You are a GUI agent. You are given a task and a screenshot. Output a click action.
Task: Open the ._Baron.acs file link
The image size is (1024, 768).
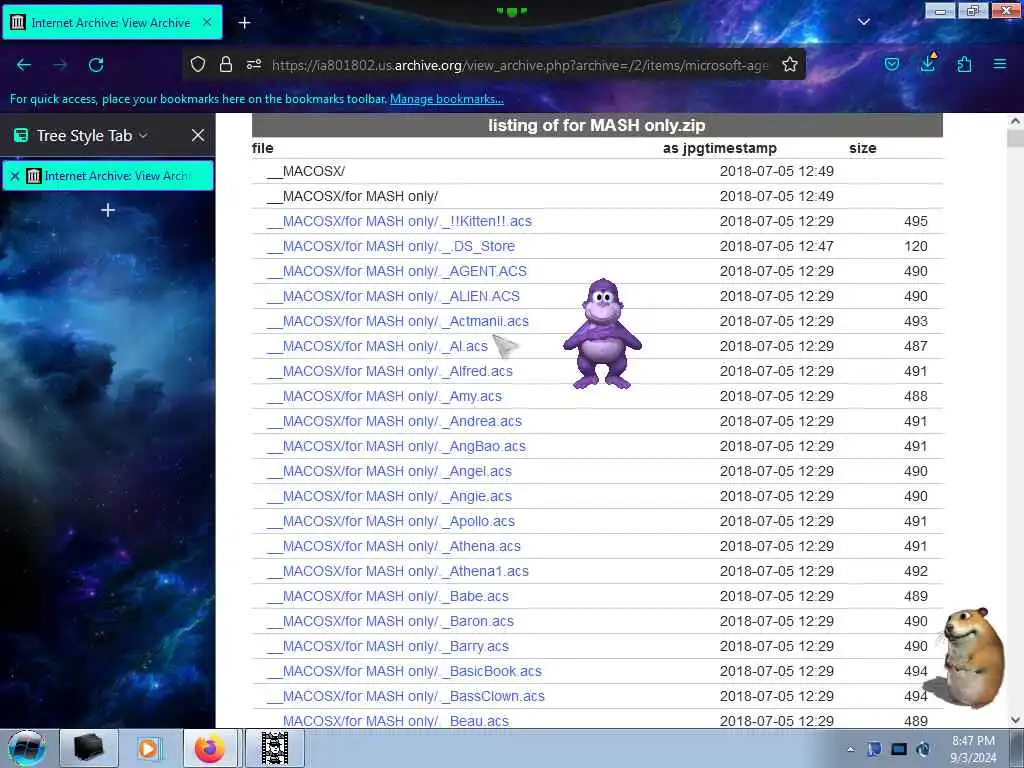click(x=391, y=621)
